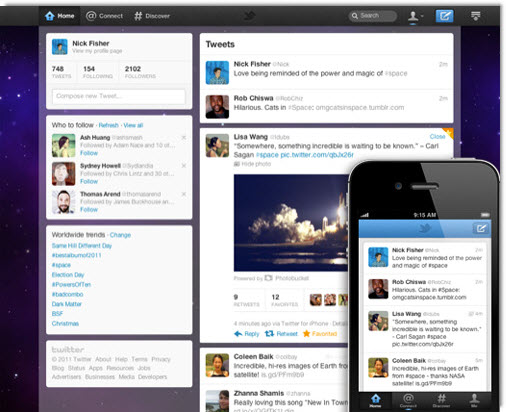Toggle the Favorited star on Lisa Wang's tweet
The height and width of the screenshot is (412, 506).
click(x=320, y=334)
